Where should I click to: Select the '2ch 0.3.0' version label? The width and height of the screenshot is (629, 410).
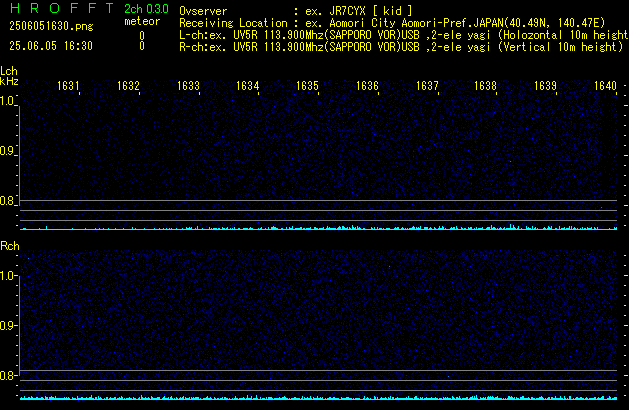[146, 9]
